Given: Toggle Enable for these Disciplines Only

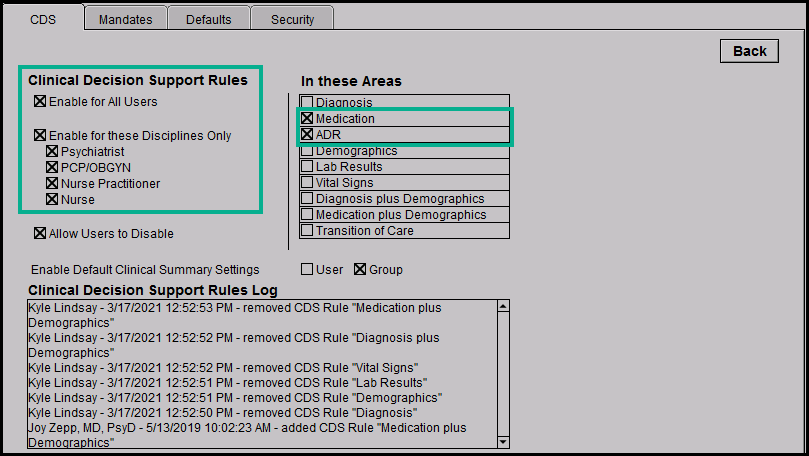Looking at the screenshot, I should tap(40, 135).
